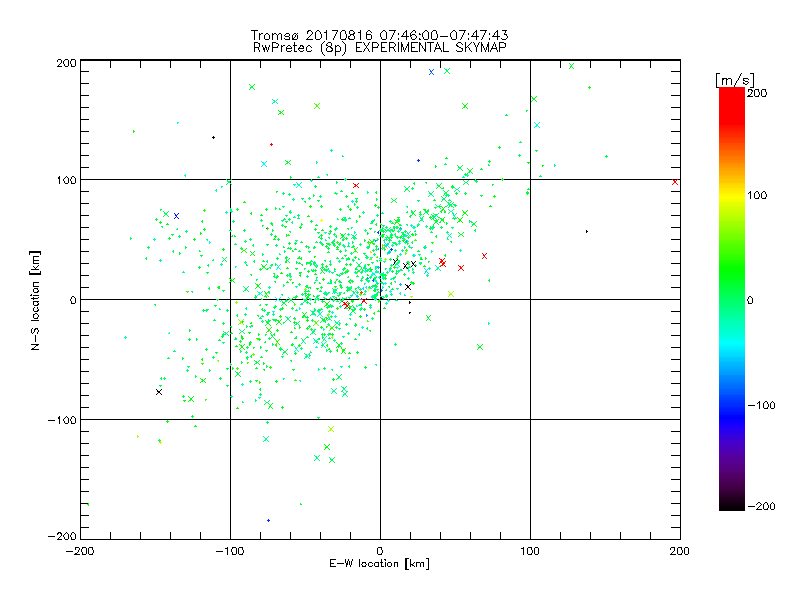Click the y-axis tick label "-100" on the left

(62, 420)
